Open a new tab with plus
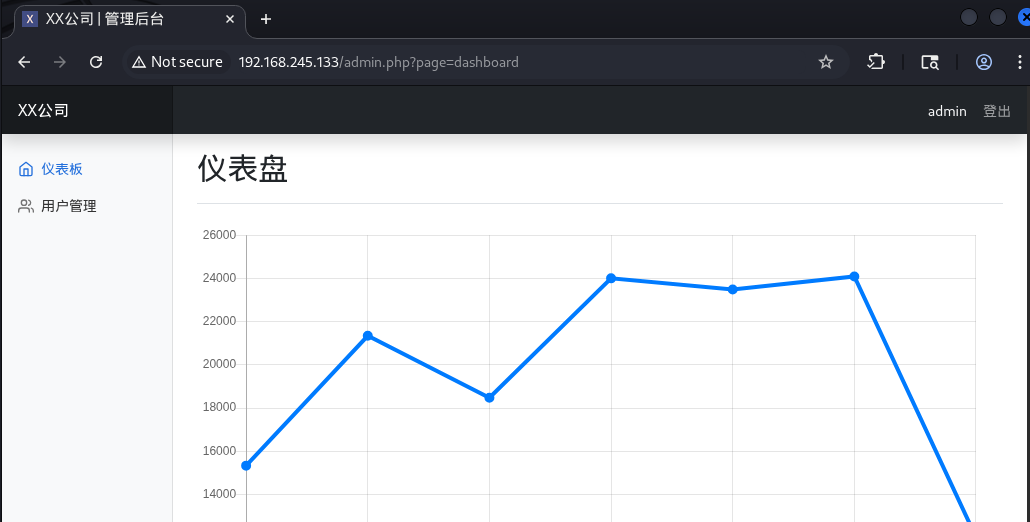1030x522 pixels. [265, 19]
